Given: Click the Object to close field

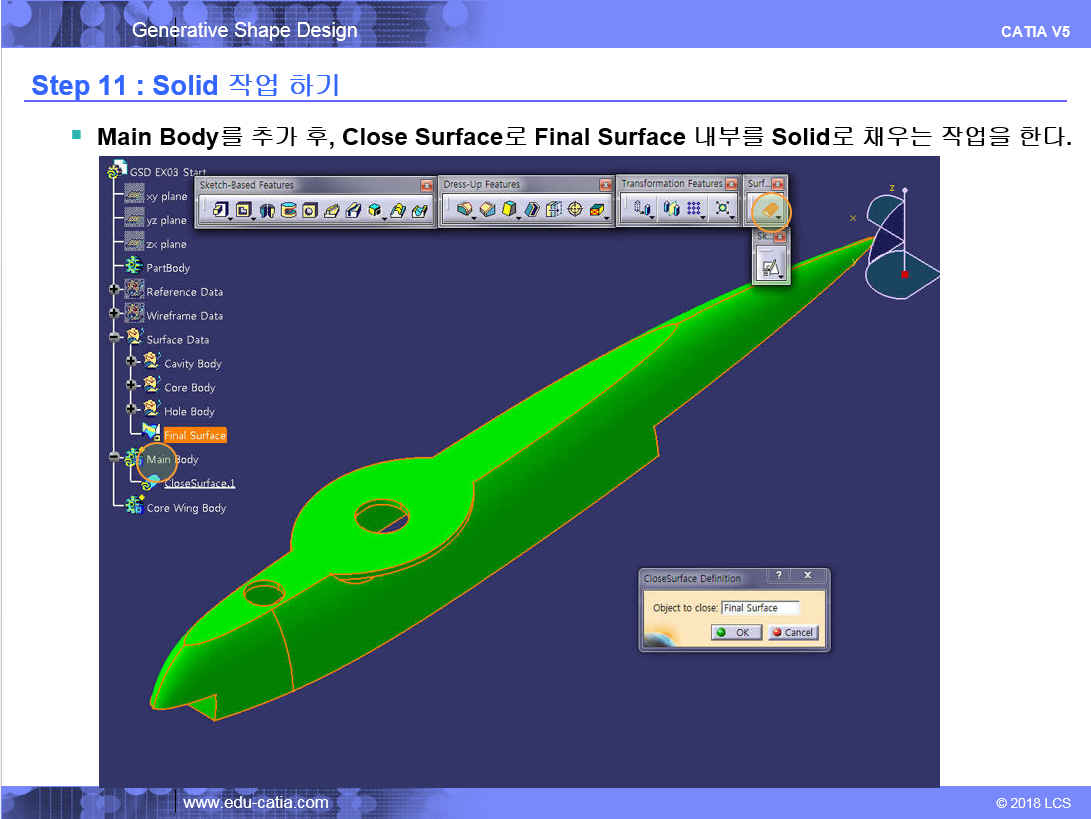Looking at the screenshot, I should [x=759, y=608].
